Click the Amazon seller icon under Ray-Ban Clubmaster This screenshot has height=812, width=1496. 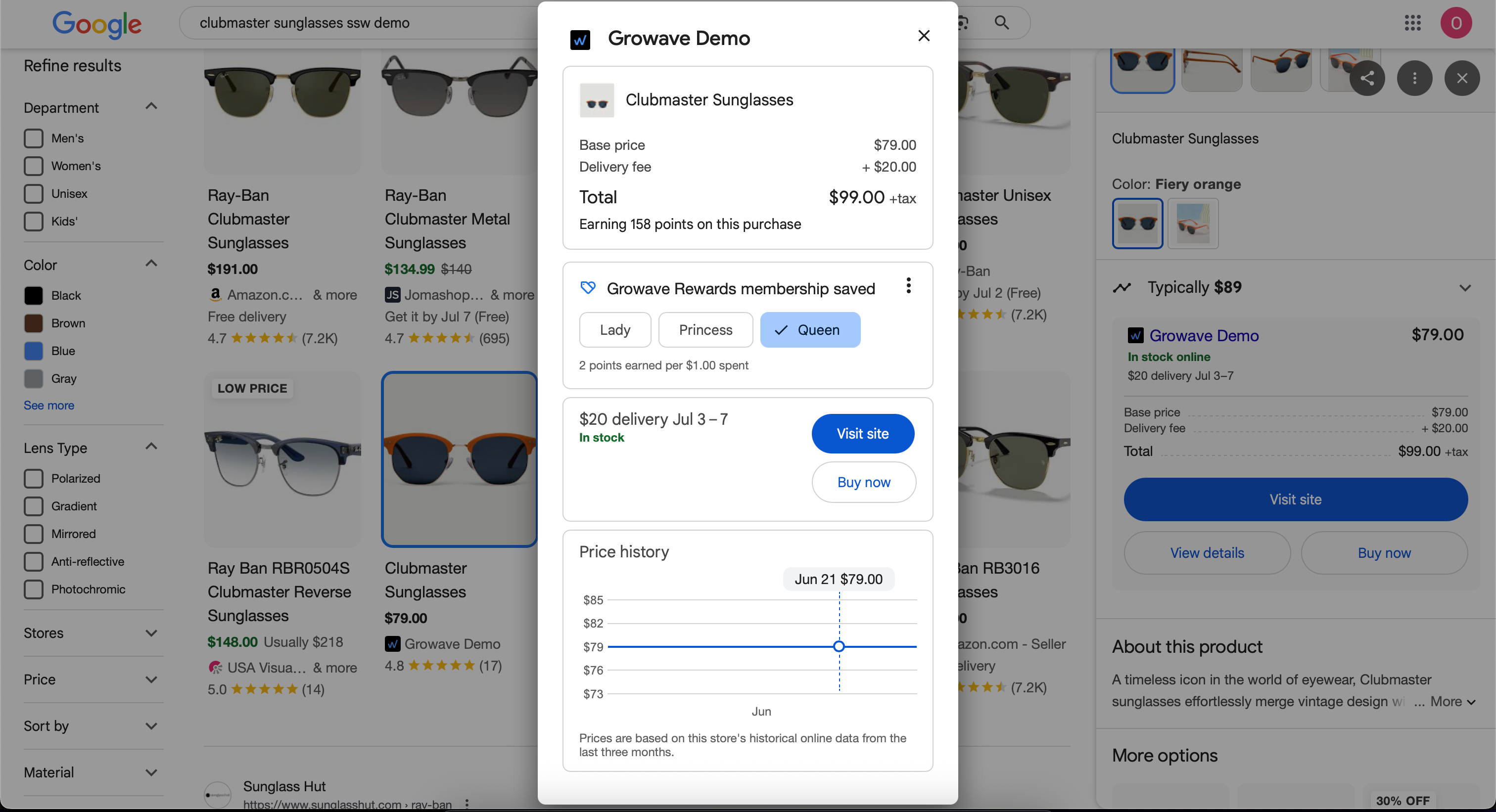coord(215,295)
